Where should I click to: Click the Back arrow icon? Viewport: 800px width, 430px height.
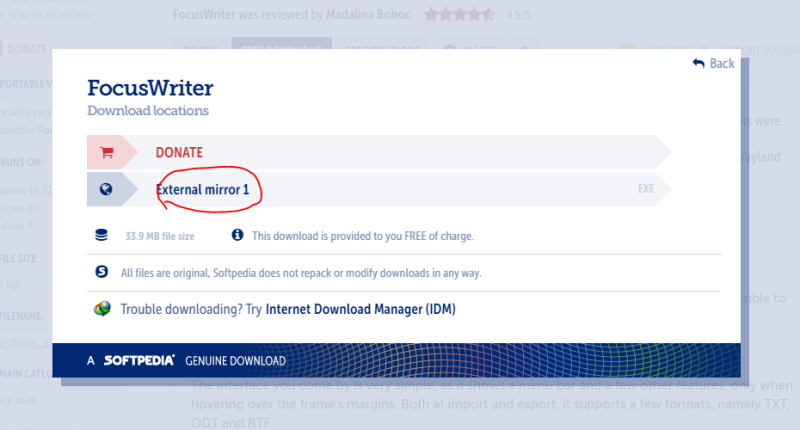point(698,63)
